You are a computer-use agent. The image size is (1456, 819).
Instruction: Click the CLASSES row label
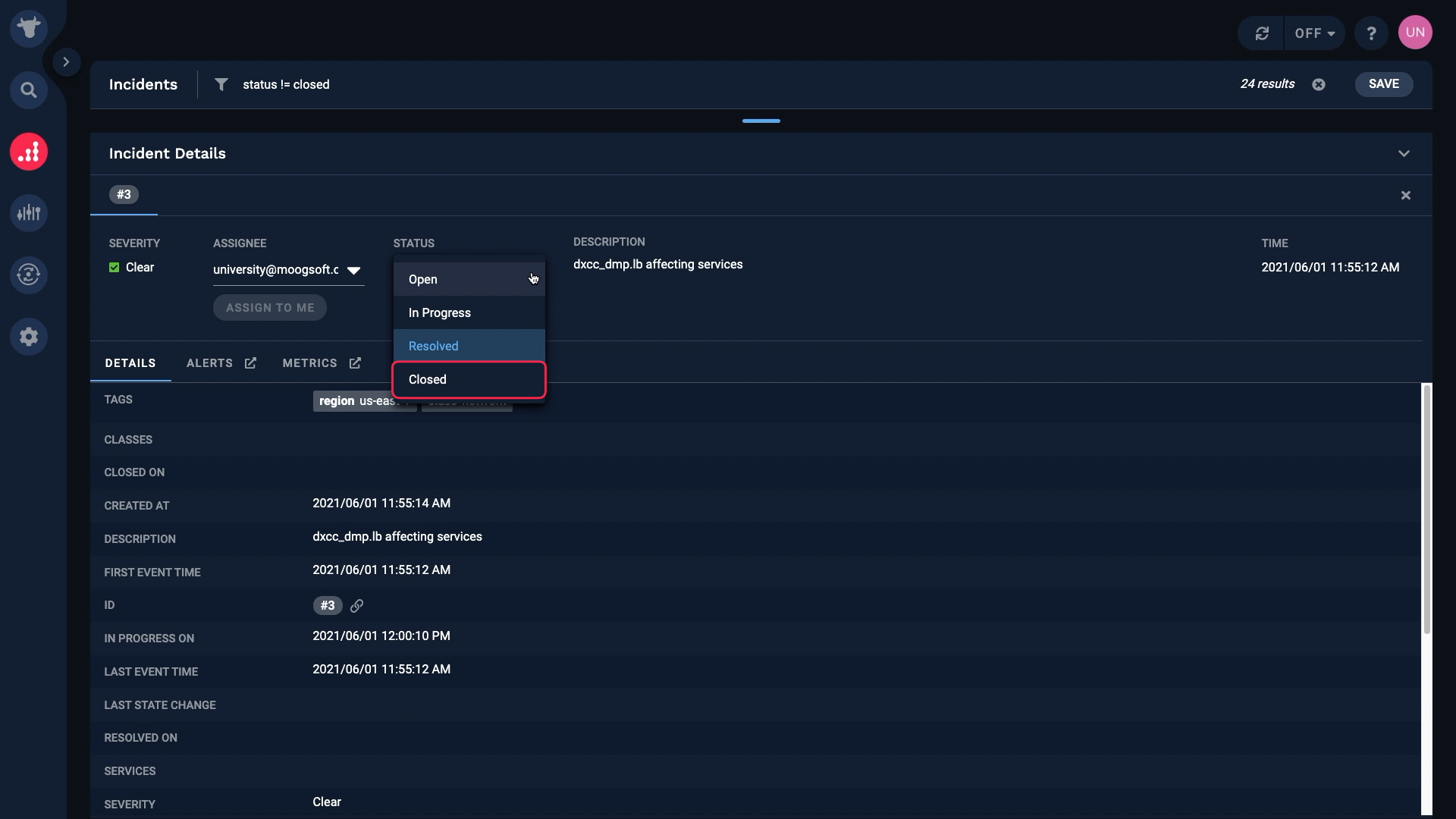[128, 440]
